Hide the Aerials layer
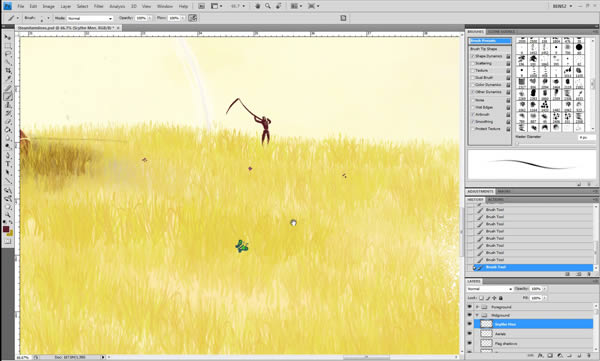The image size is (600, 361). point(470,333)
